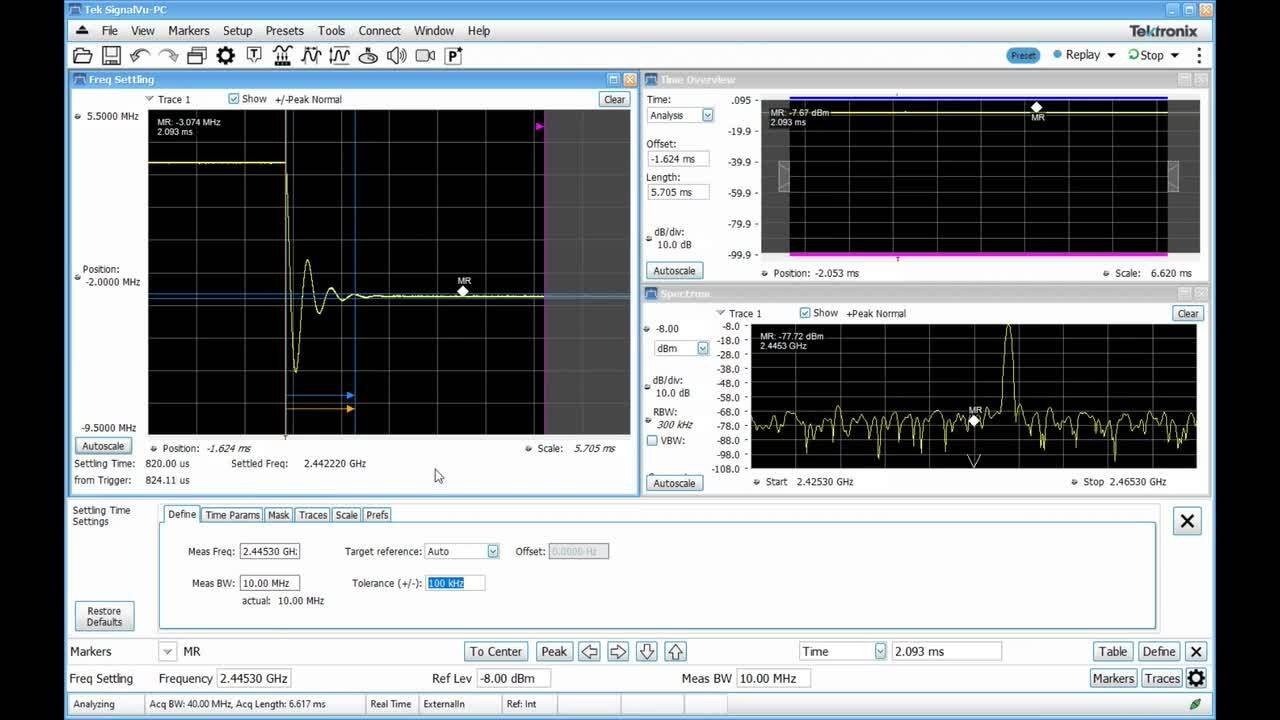
Task: Move marker to higher peak up arrow
Action: (675, 652)
